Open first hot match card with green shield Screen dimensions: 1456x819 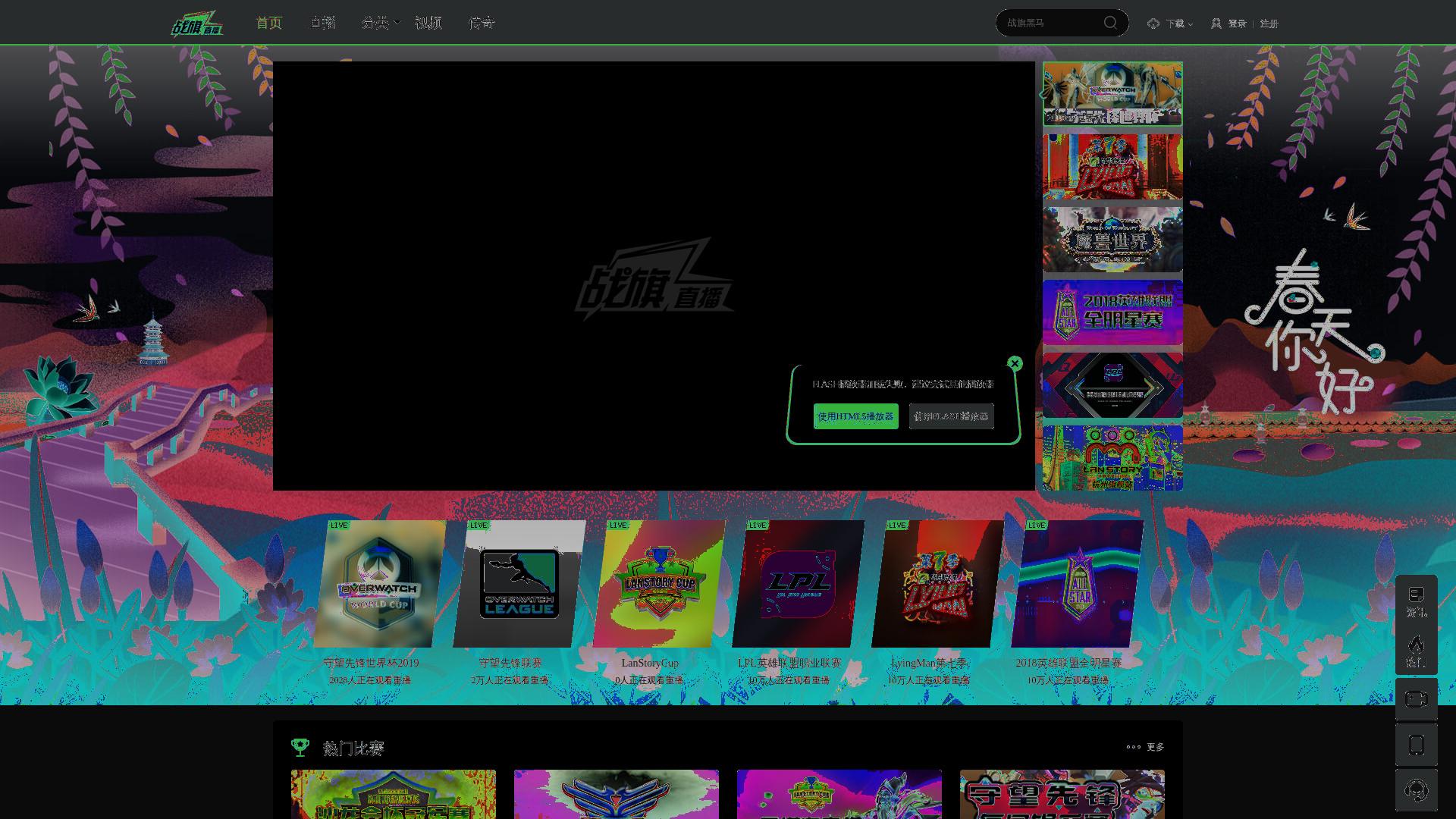point(394,794)
